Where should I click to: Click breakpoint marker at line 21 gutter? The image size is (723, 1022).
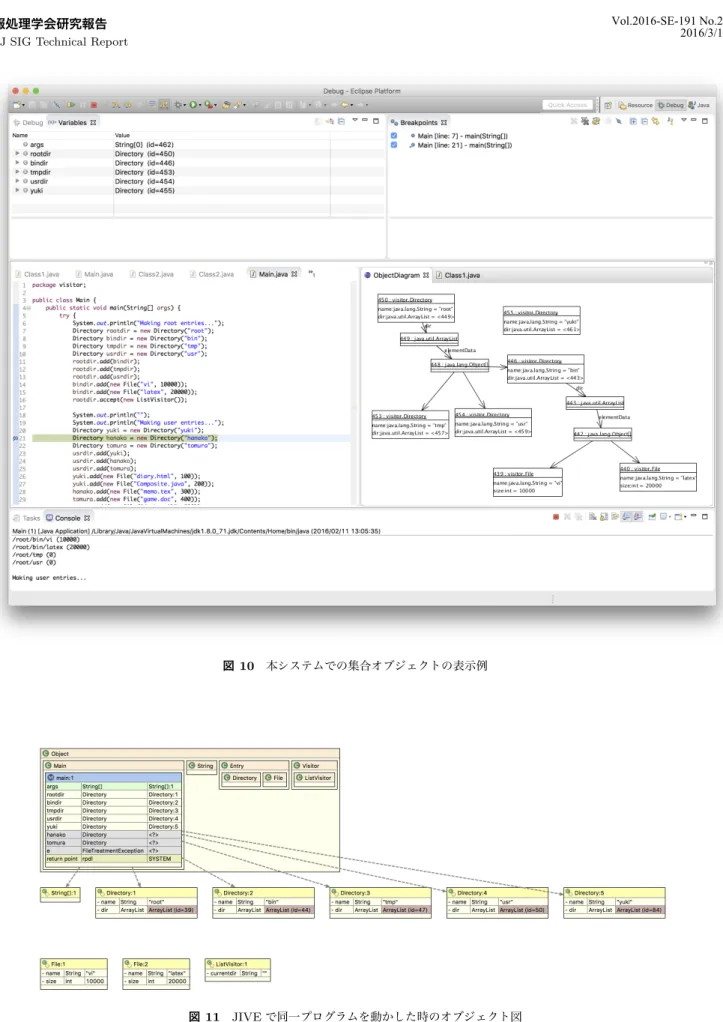click(16, 438)
